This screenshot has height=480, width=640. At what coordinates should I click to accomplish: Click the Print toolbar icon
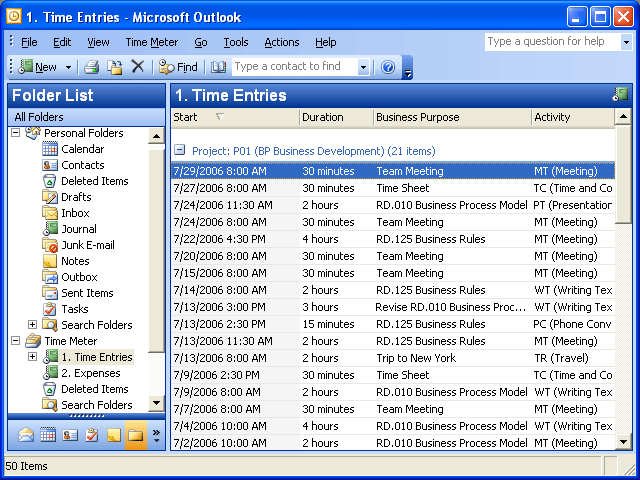tap(92, 67)
